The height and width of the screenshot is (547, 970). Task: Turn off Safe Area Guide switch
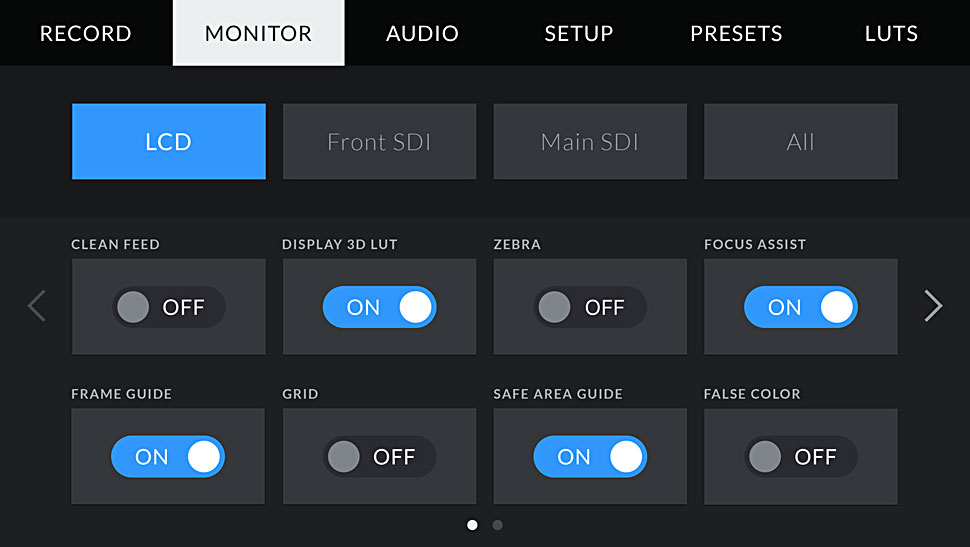590,457
